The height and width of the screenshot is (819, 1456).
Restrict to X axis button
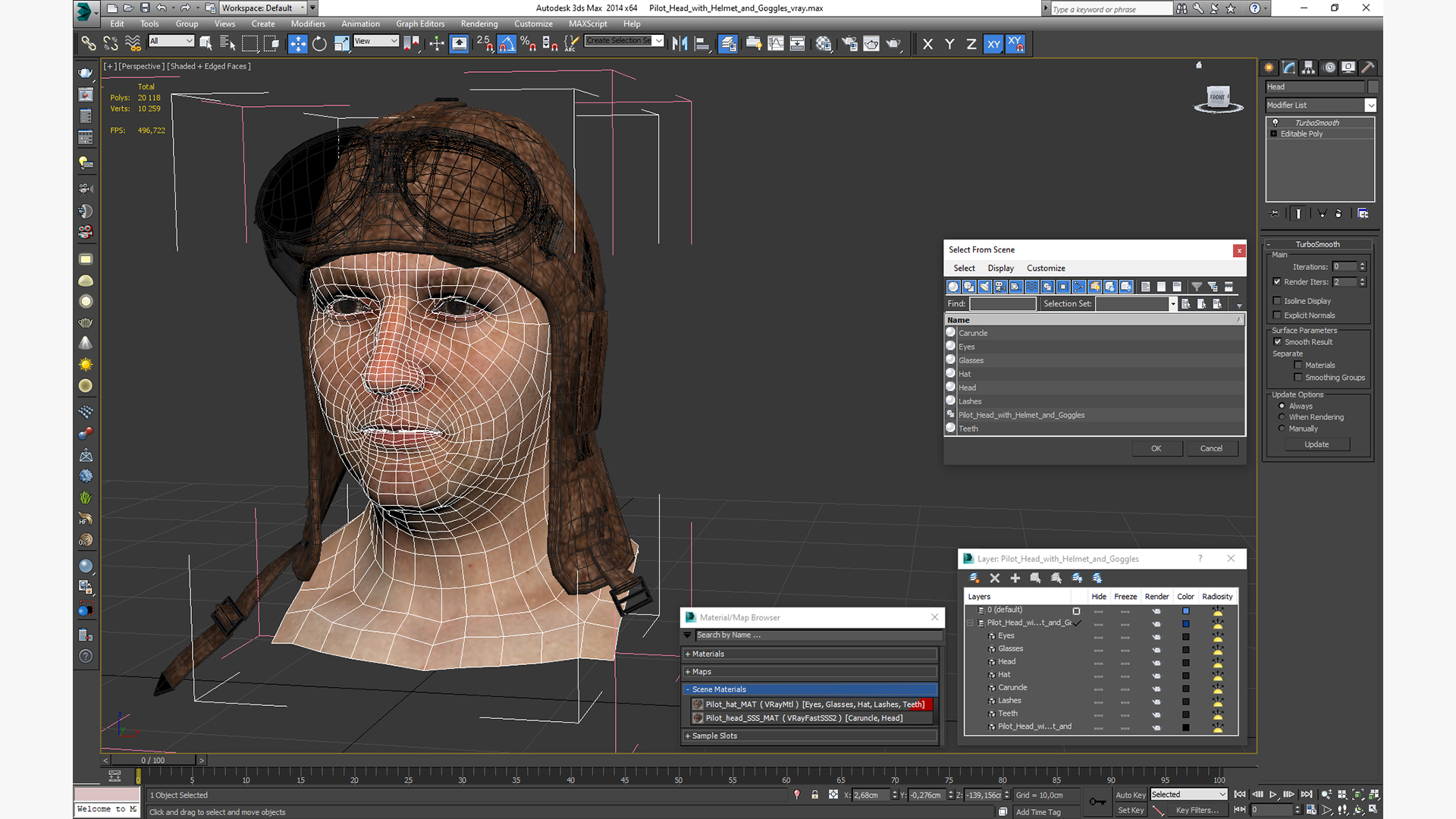pos(927,44)
